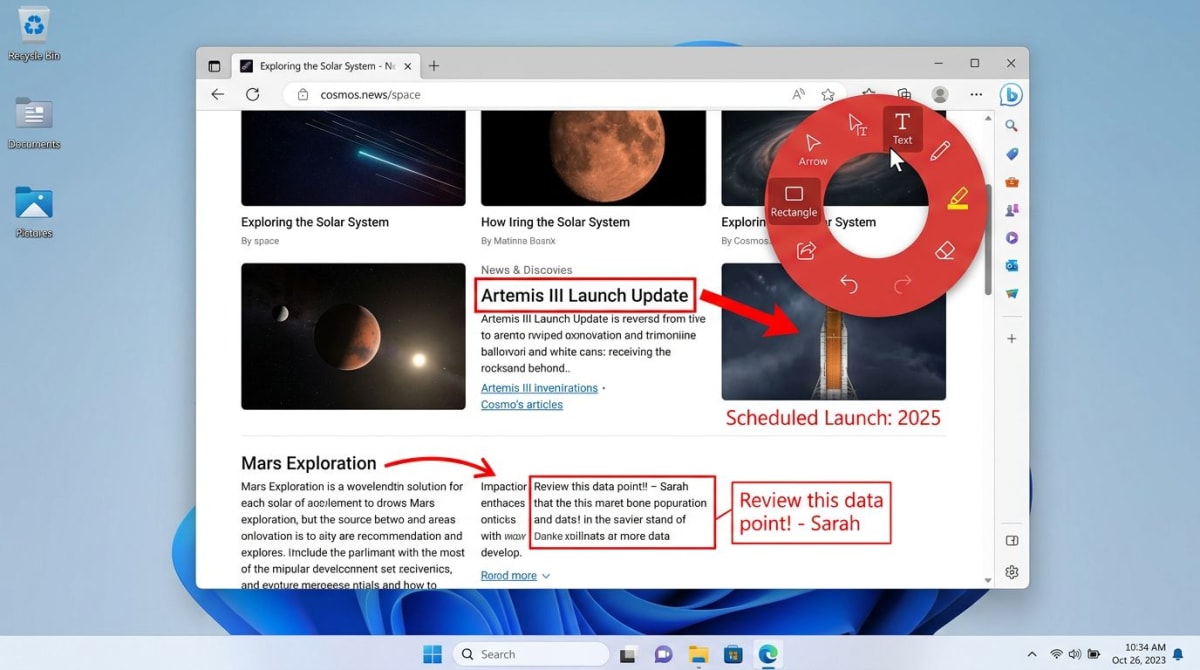Open the Mars Exploration heading
Image resolution: width=1200 pixels, height=670 pixels.
point(309,464)
